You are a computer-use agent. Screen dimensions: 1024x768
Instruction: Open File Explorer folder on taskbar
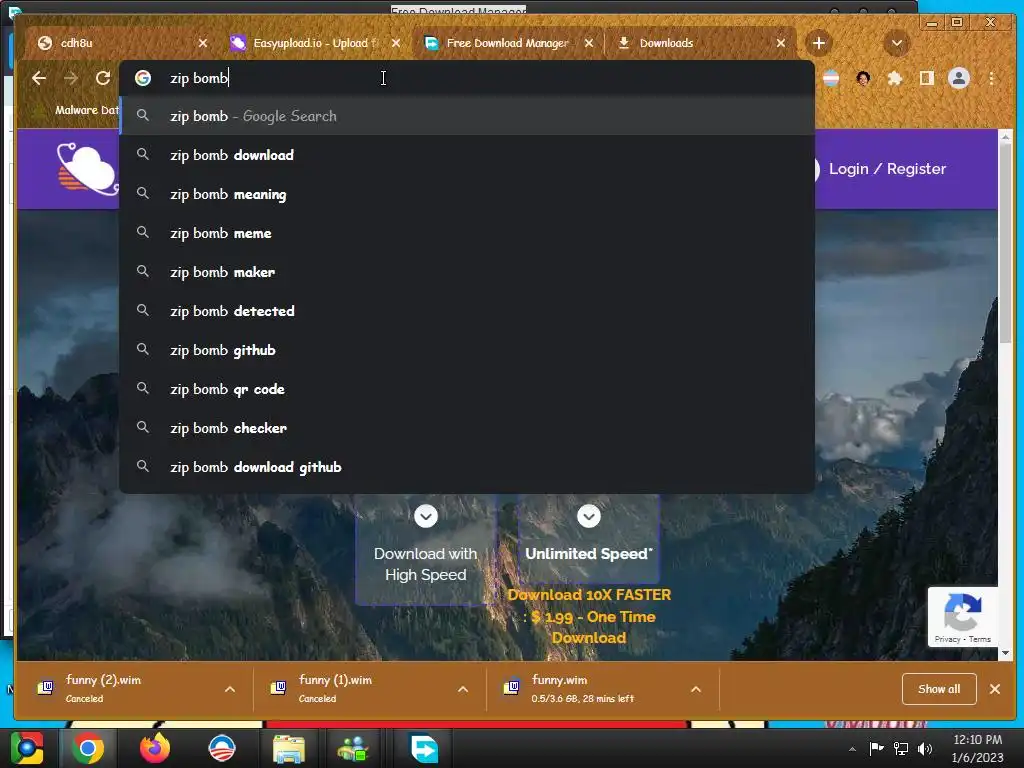(x=289, y=748)
